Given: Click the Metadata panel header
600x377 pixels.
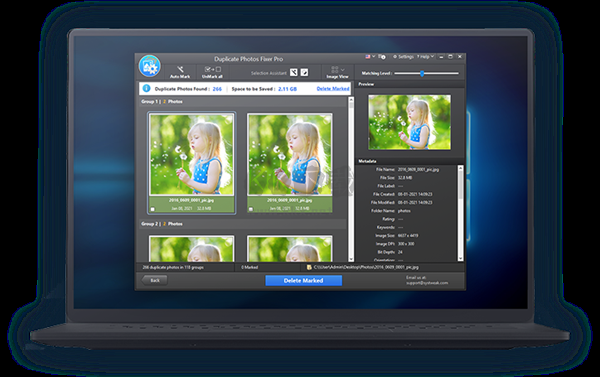Looking at the screenshot, I should [x=410, y=161].
